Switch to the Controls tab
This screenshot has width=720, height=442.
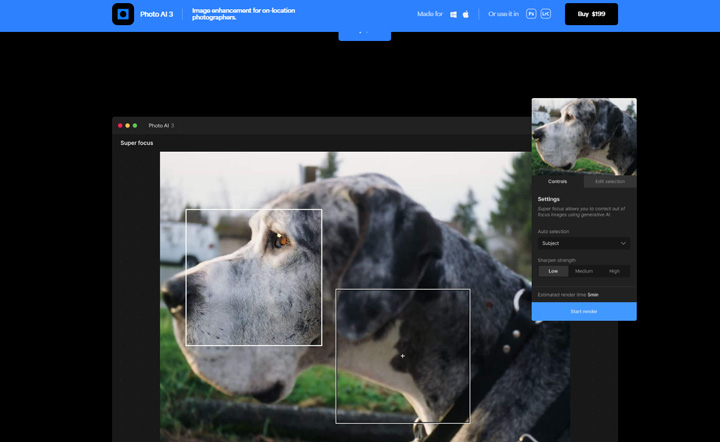pyautogui.click(x=558, y=181)
